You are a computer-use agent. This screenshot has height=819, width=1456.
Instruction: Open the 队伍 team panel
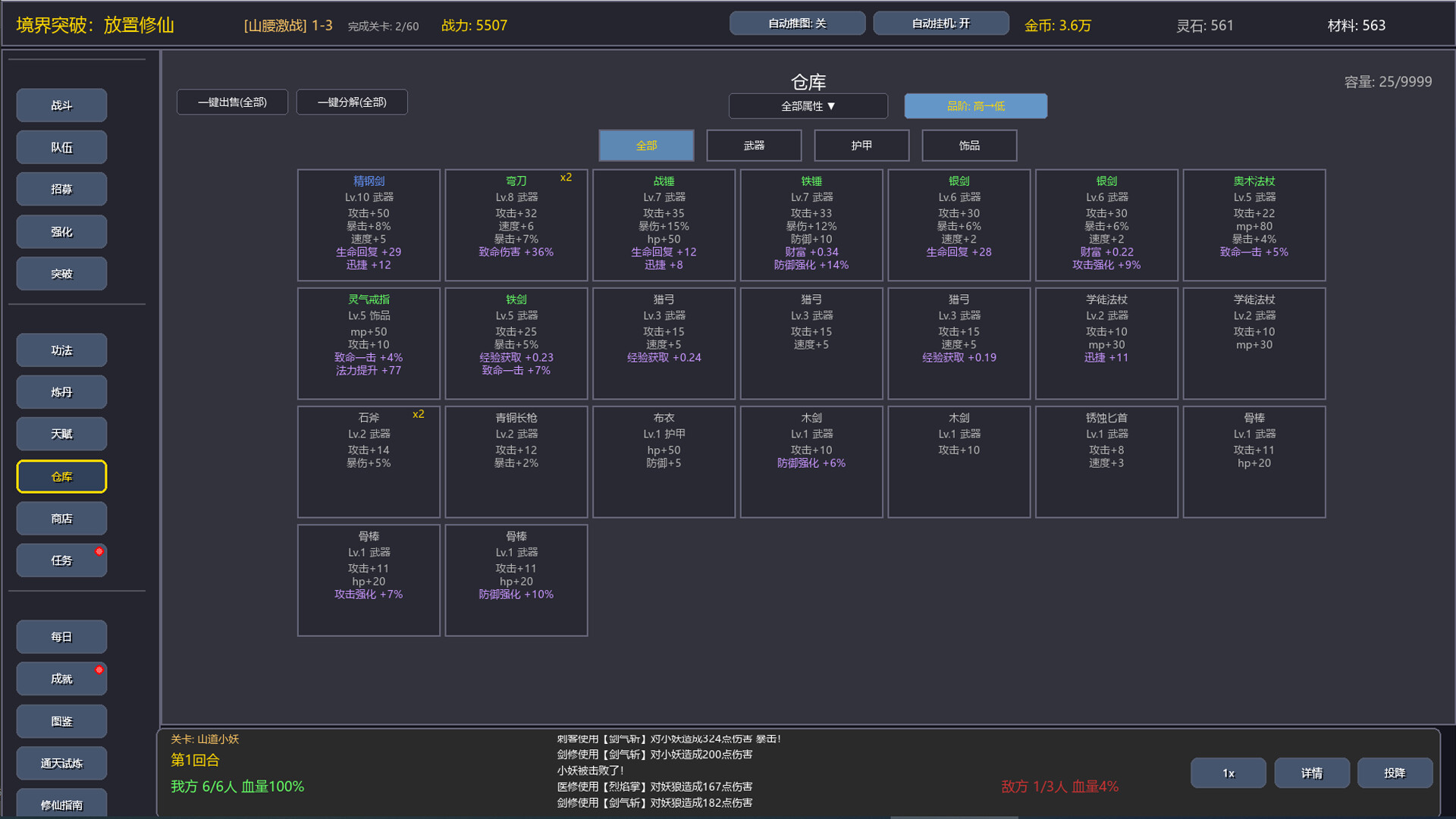(61, 146)
